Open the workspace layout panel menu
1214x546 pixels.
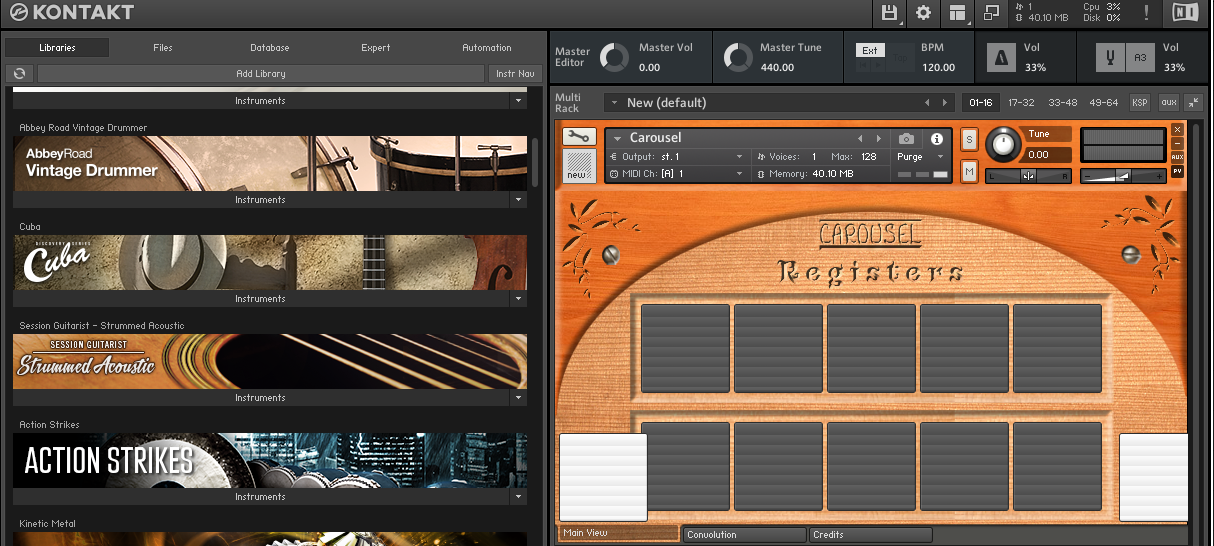(x=957, y=13)
